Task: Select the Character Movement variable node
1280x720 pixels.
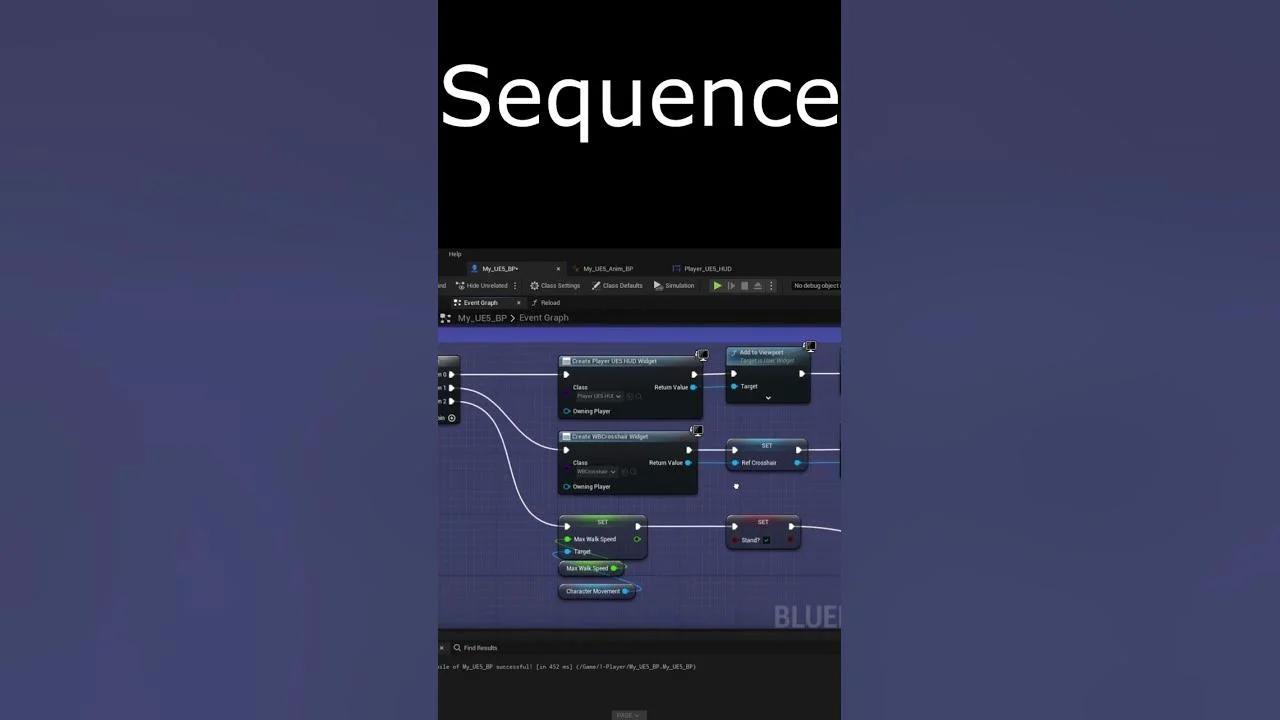Action: point(595,590)
